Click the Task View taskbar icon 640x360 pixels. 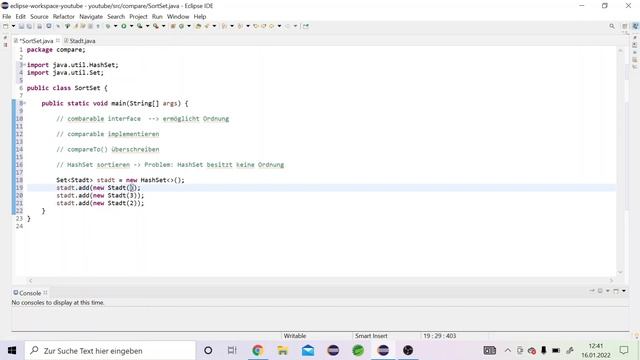coord(232,351)
